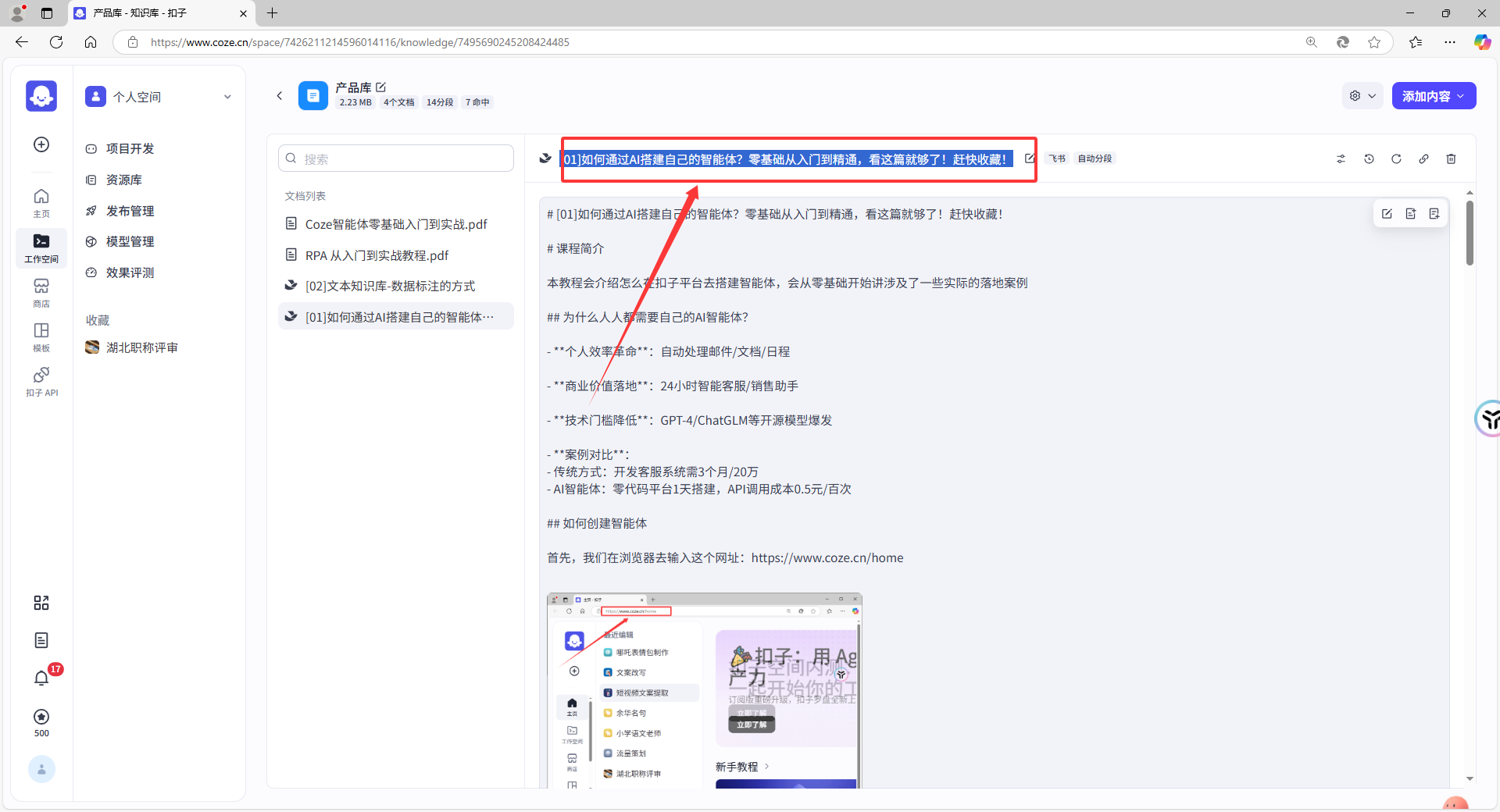Click the browser refresh button
Screen dimensions: 1500x812
[x=56, y=42]
